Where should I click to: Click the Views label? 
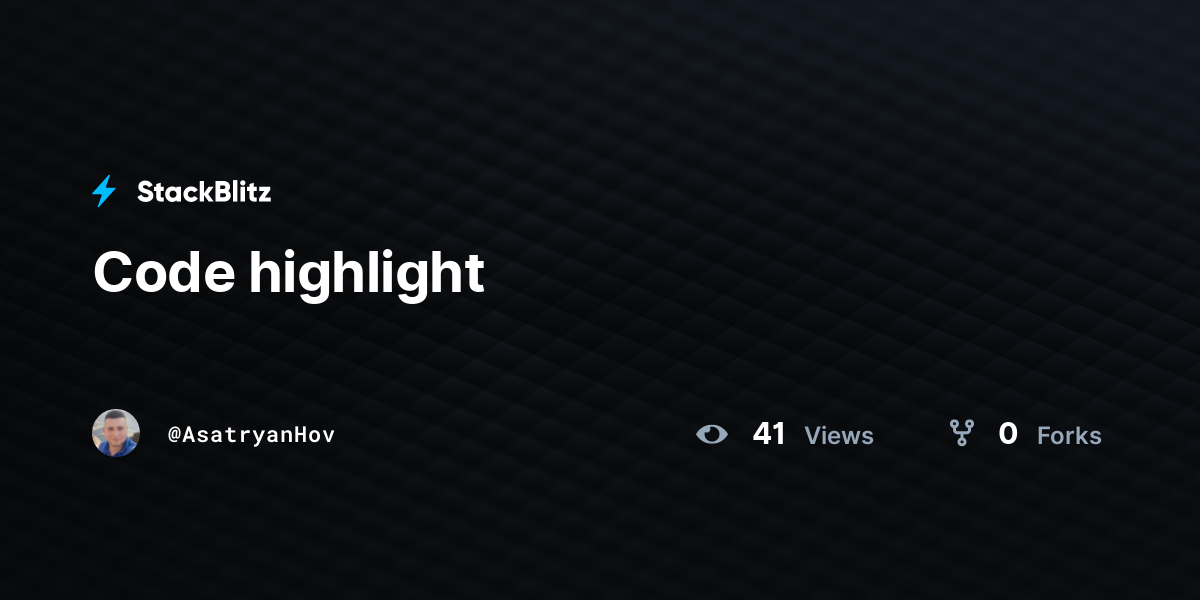pos(839,436)
